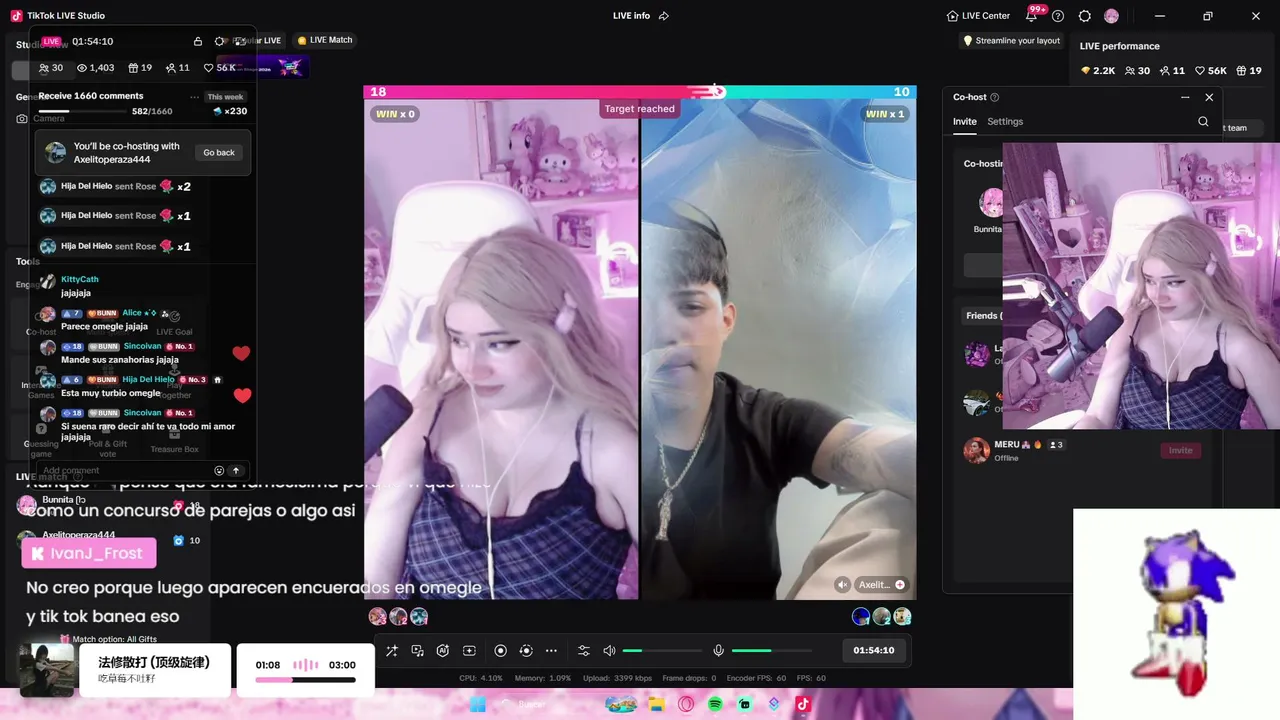1280x720 pixels.
Task: Open the emoji picker in comment box
Action: 219,470
